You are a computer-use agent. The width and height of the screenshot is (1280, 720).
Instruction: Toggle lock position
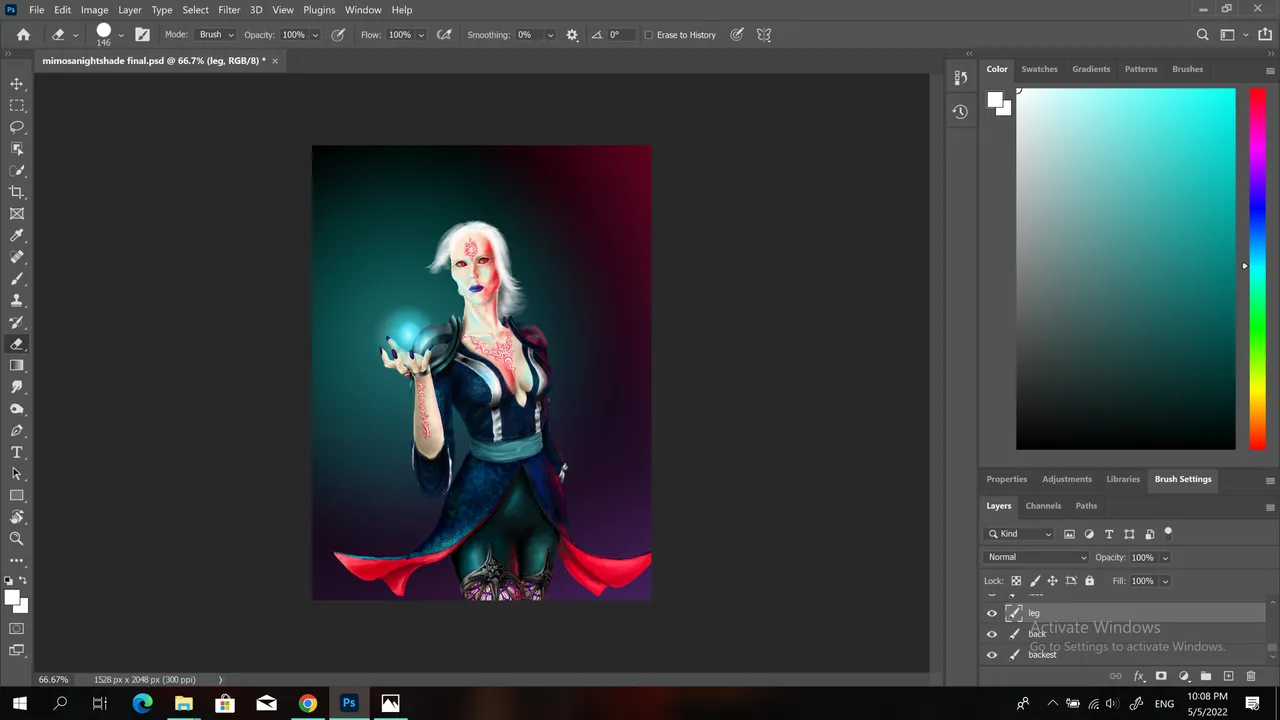coord(1052,581)
